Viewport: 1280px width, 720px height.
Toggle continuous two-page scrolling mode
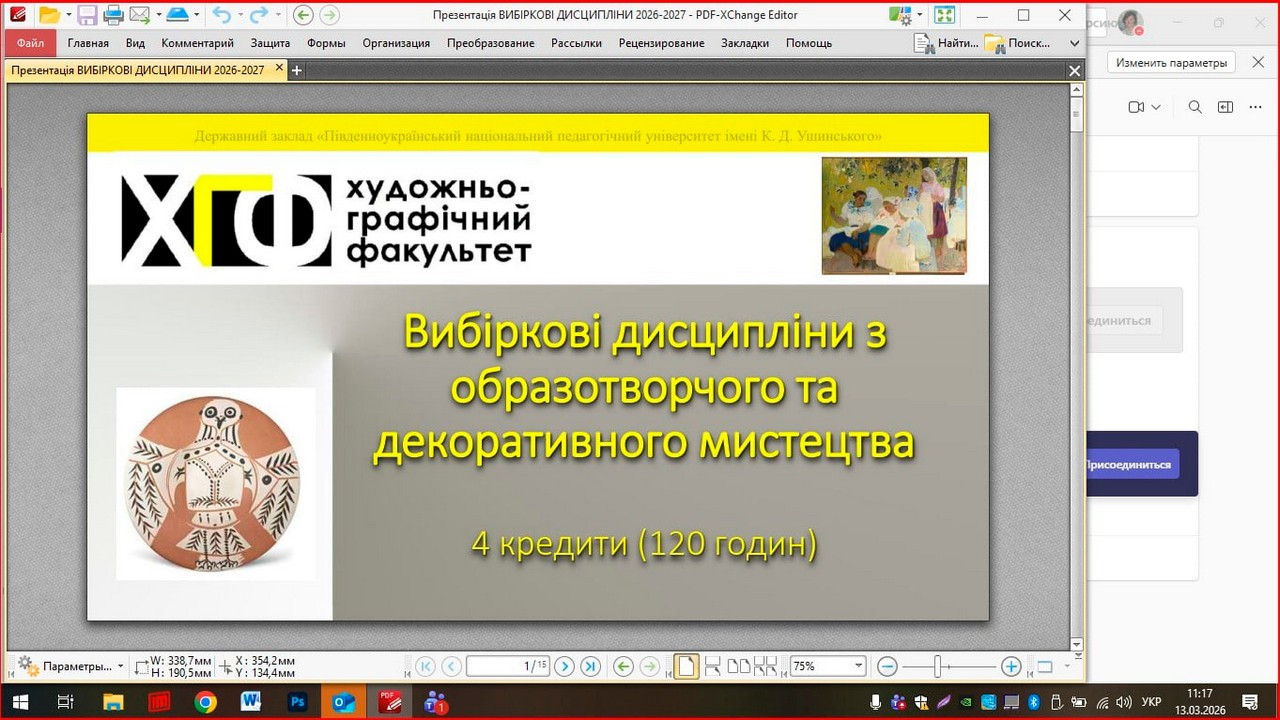(x=767, y=666)
